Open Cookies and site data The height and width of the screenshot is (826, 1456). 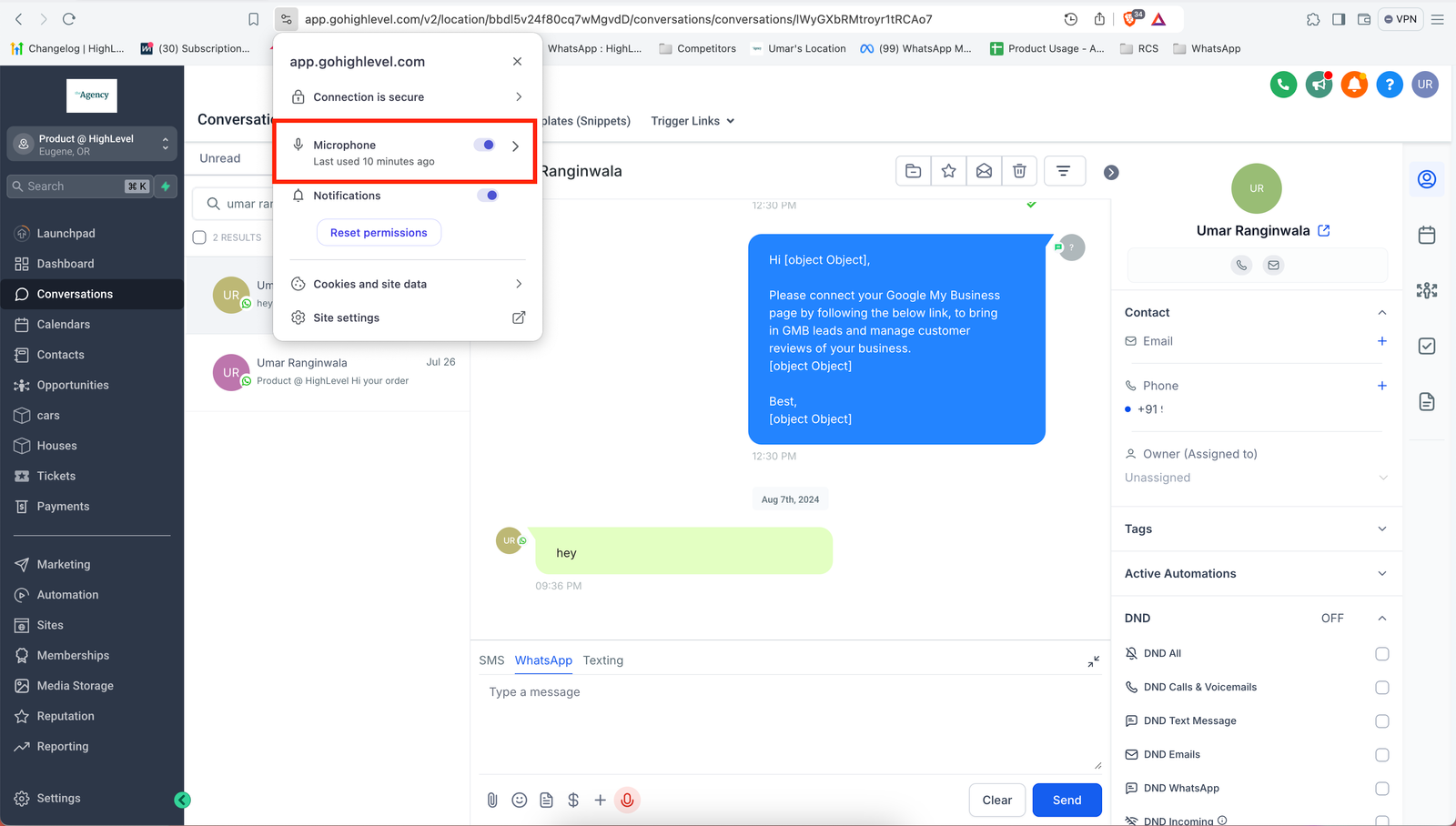(407, 284)
